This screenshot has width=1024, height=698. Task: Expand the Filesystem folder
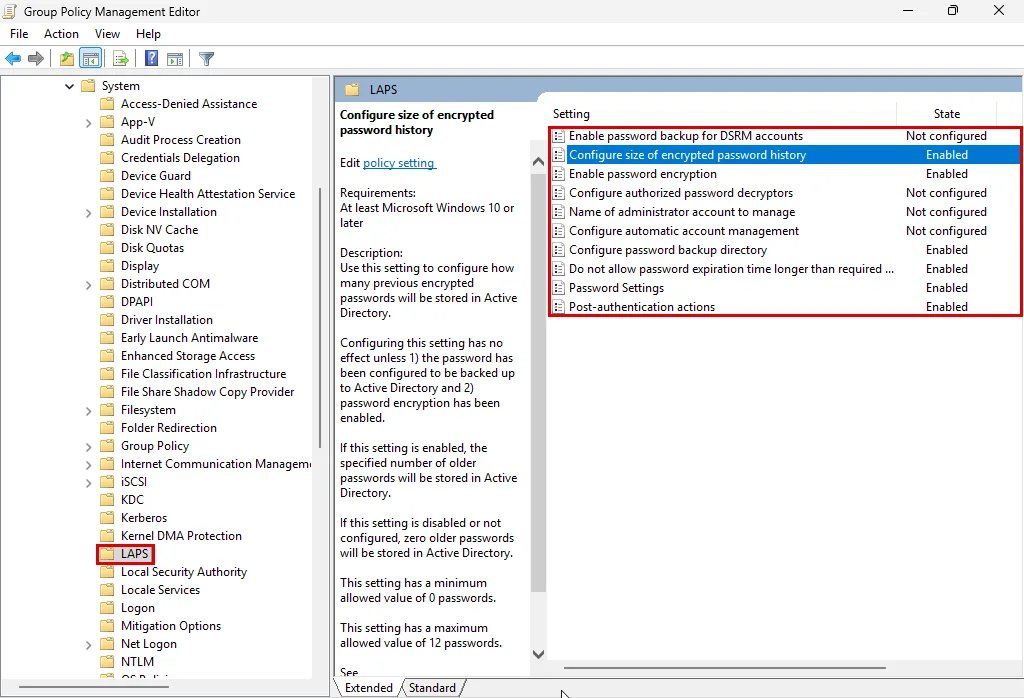pyautogui.click(x=88, y=411)
